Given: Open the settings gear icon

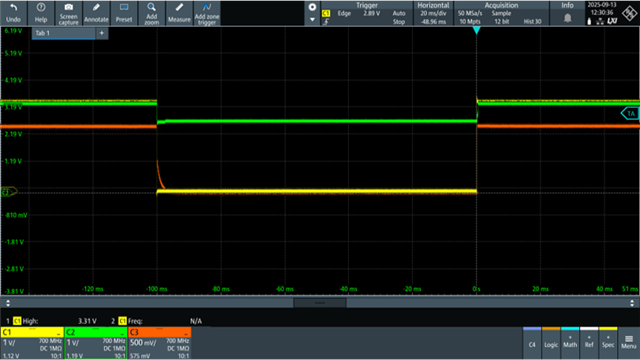Looking at the screenshot, I should tap(312, 7).
